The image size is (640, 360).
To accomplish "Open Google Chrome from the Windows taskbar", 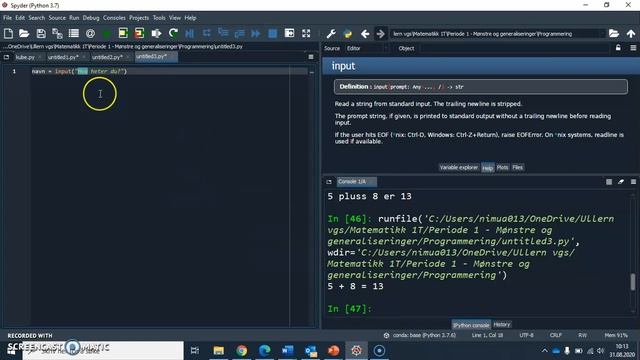I will [x=242, y=350].
